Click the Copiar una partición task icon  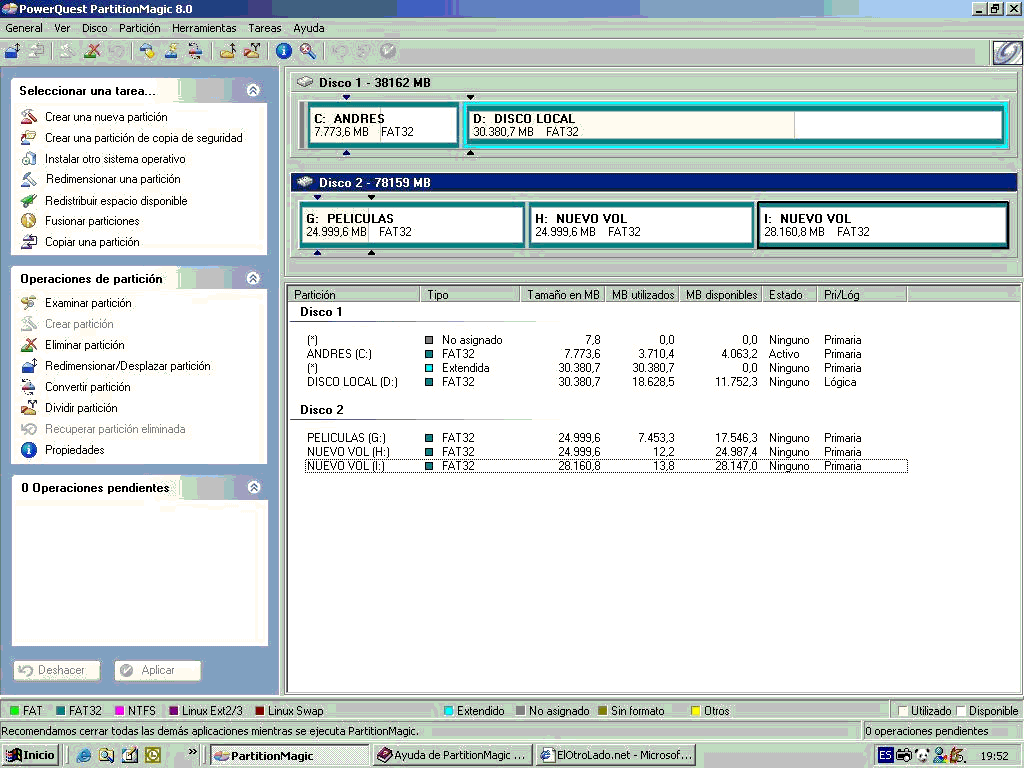pyautogui.click(x=29, y=242)
